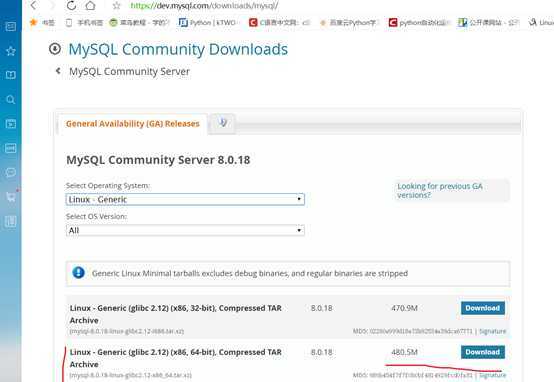This screenshot has height=382, width=554.
Task: Open the sidebar bottom notebook icon
Action: [11, 222]
